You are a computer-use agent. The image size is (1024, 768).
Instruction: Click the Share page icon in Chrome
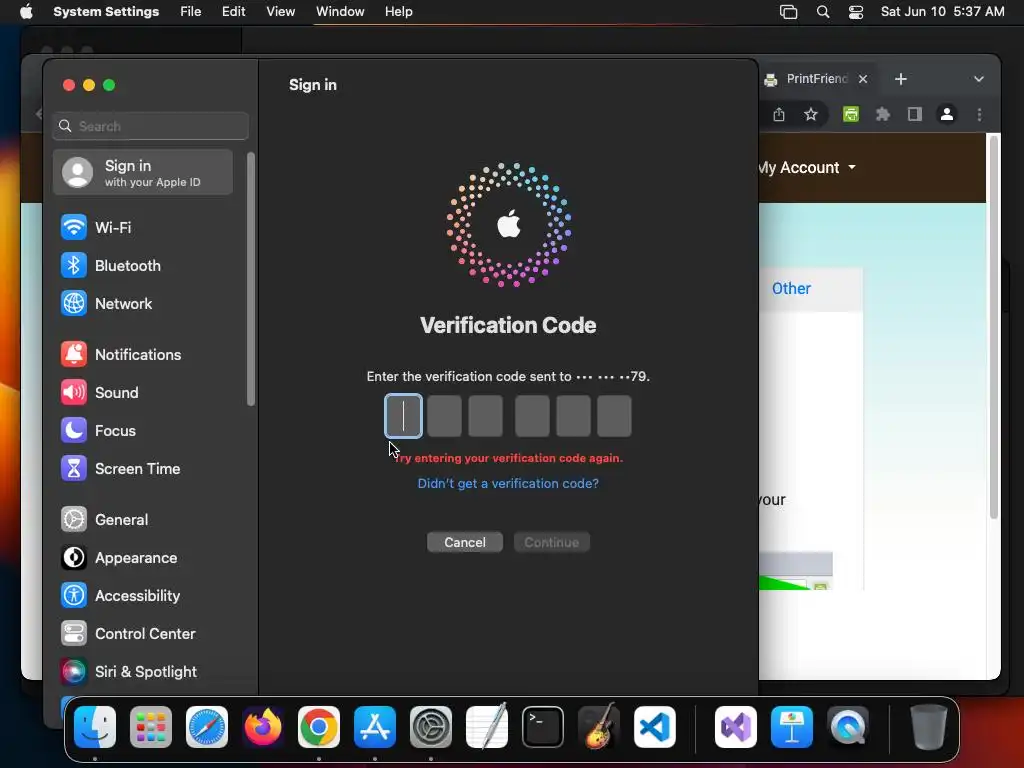coord(778,115)
